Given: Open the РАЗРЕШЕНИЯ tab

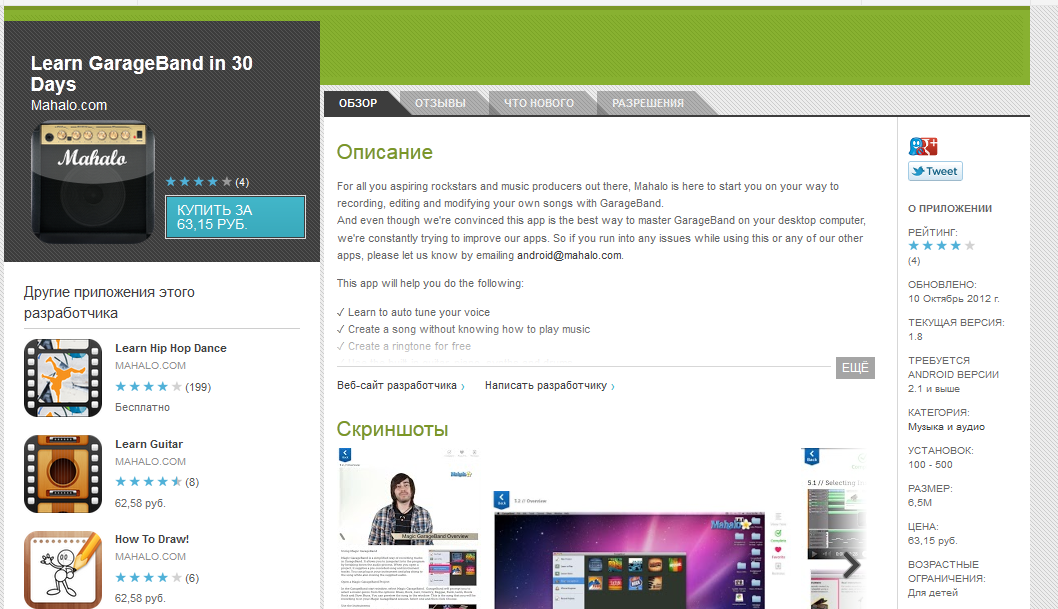Looking at the screenshot, I should (648, 103).
